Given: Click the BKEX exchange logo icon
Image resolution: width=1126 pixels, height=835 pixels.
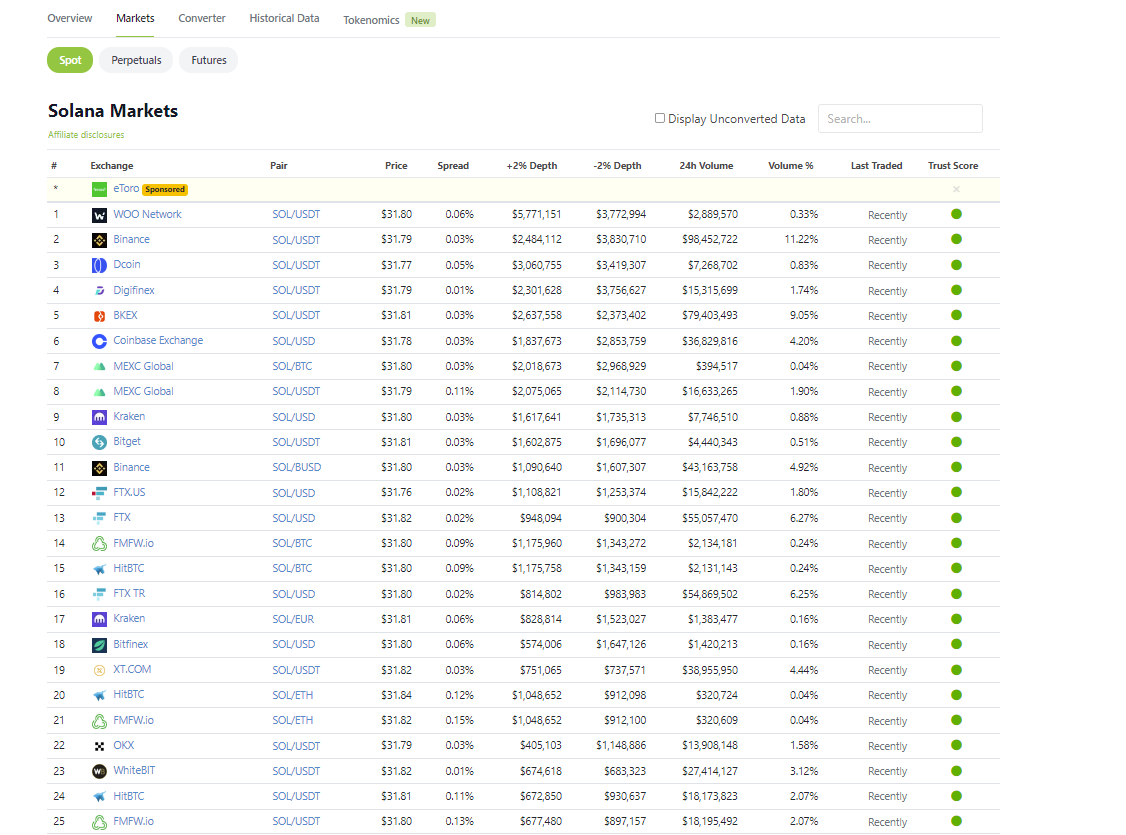Looking at the screenshot, I should pos(99,316).
